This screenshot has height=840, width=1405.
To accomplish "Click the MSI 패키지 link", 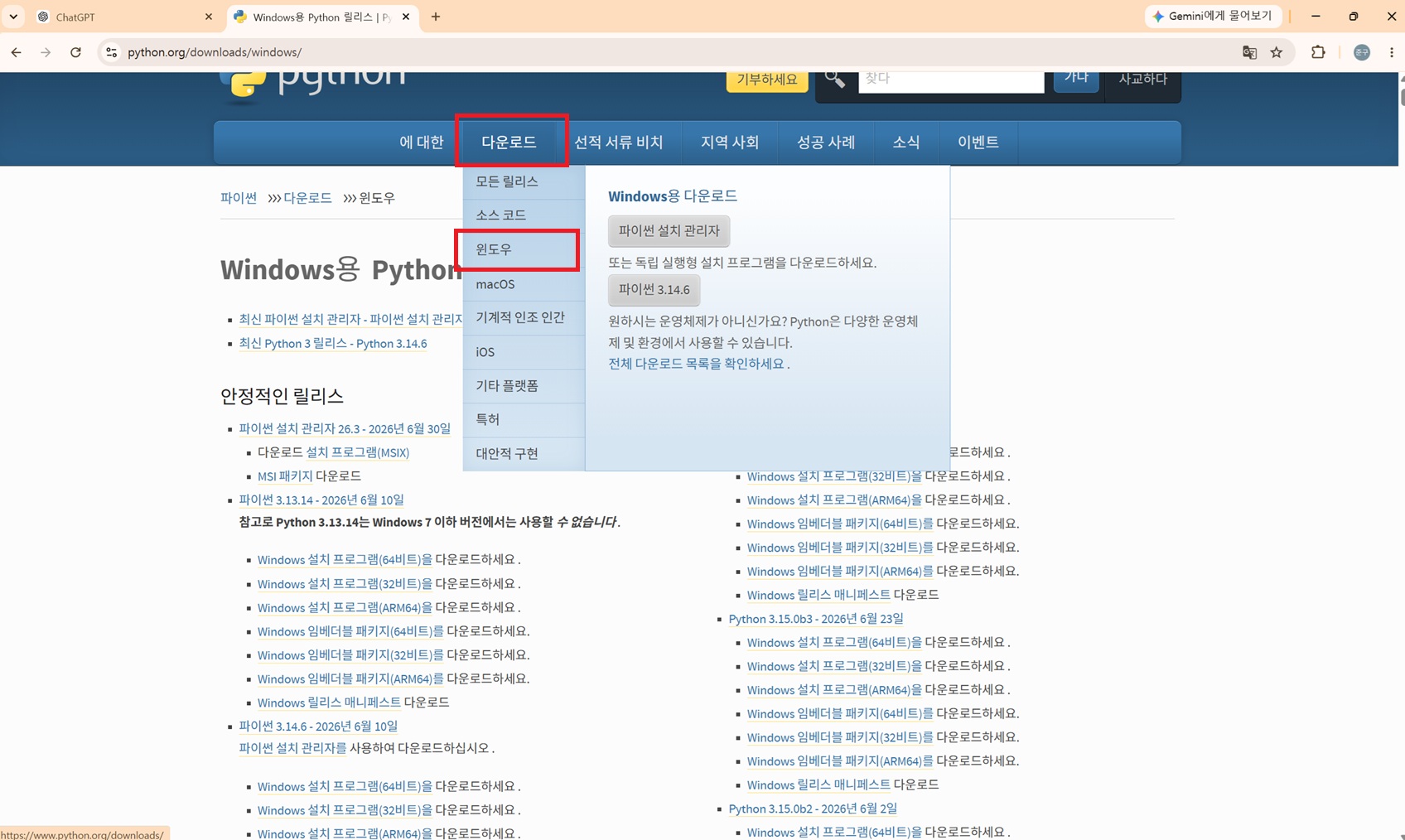I will 285,476.
